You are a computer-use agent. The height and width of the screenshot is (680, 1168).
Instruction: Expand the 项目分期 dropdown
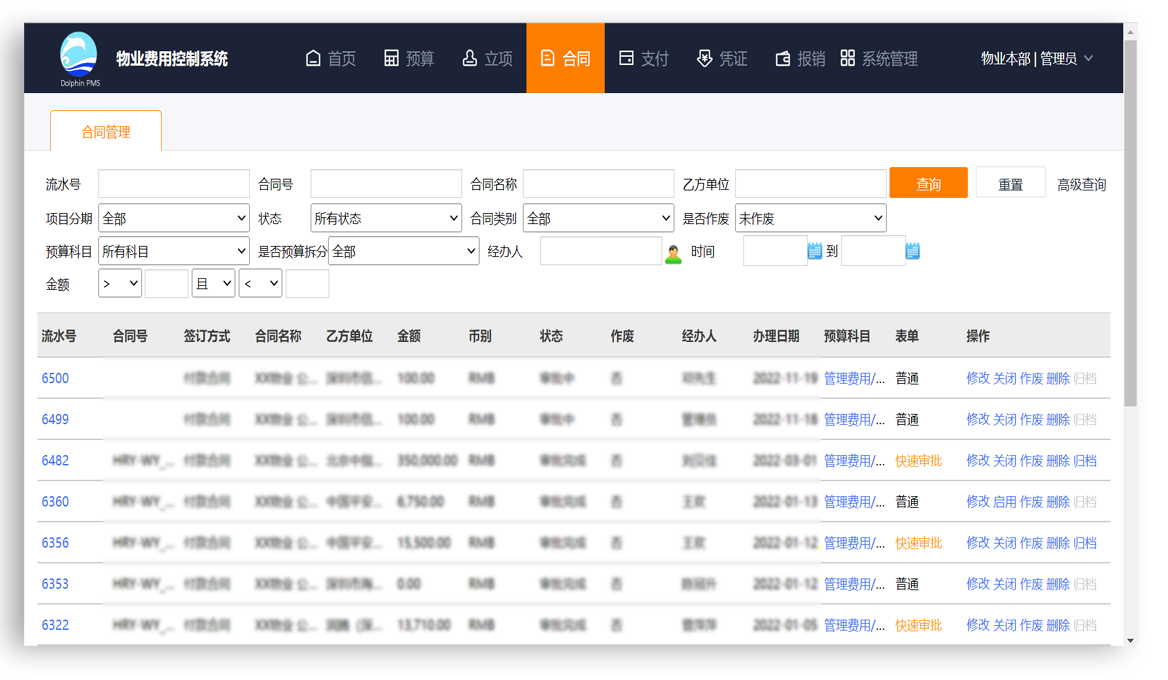[x=174, y=218]
